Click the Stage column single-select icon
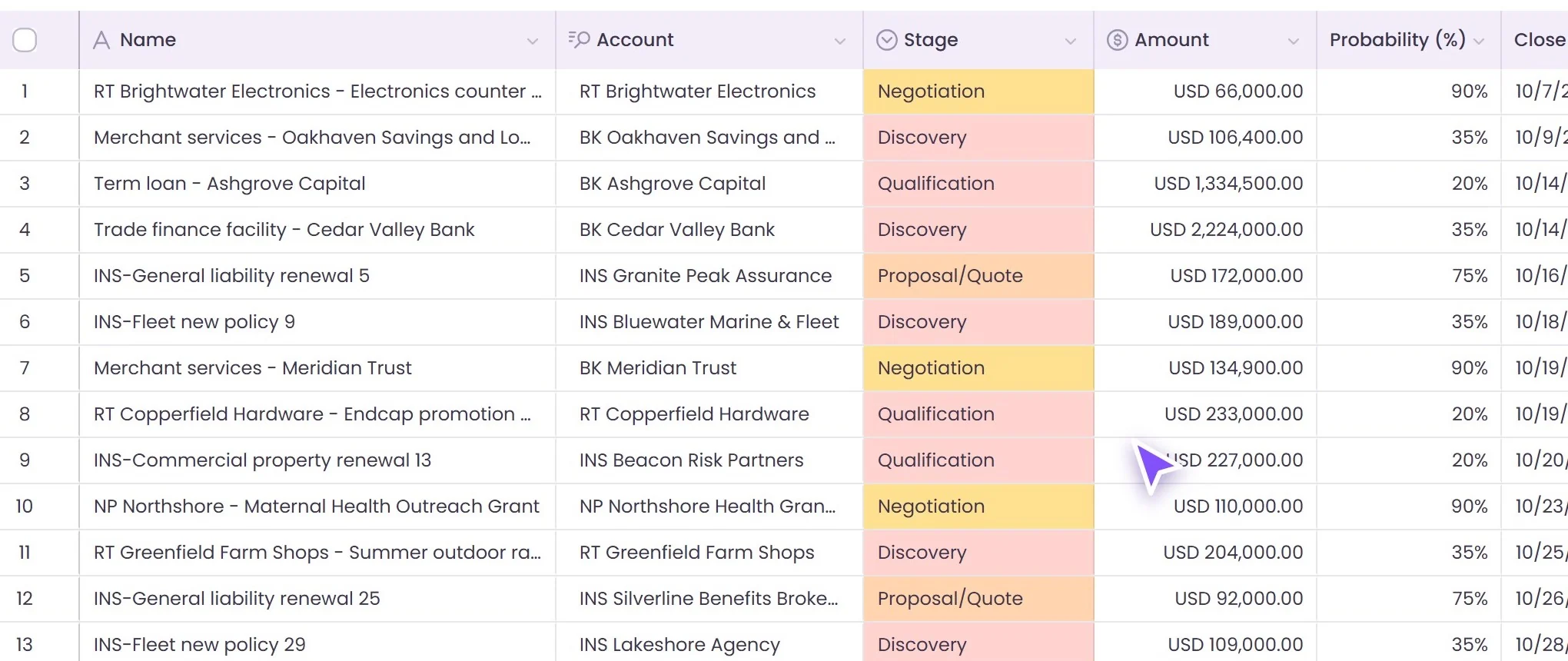 point(887,40)
